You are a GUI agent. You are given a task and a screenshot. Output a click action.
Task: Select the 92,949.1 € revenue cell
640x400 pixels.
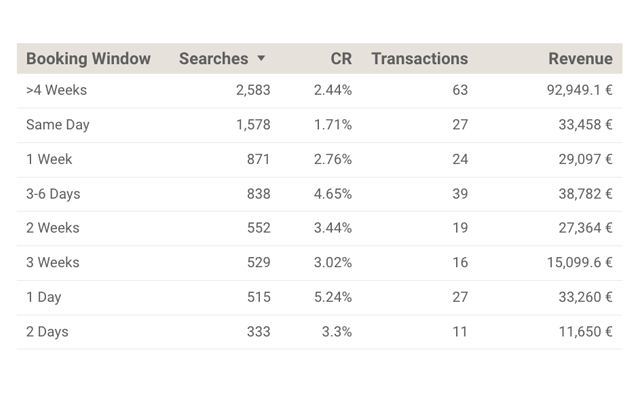point(573,90)
